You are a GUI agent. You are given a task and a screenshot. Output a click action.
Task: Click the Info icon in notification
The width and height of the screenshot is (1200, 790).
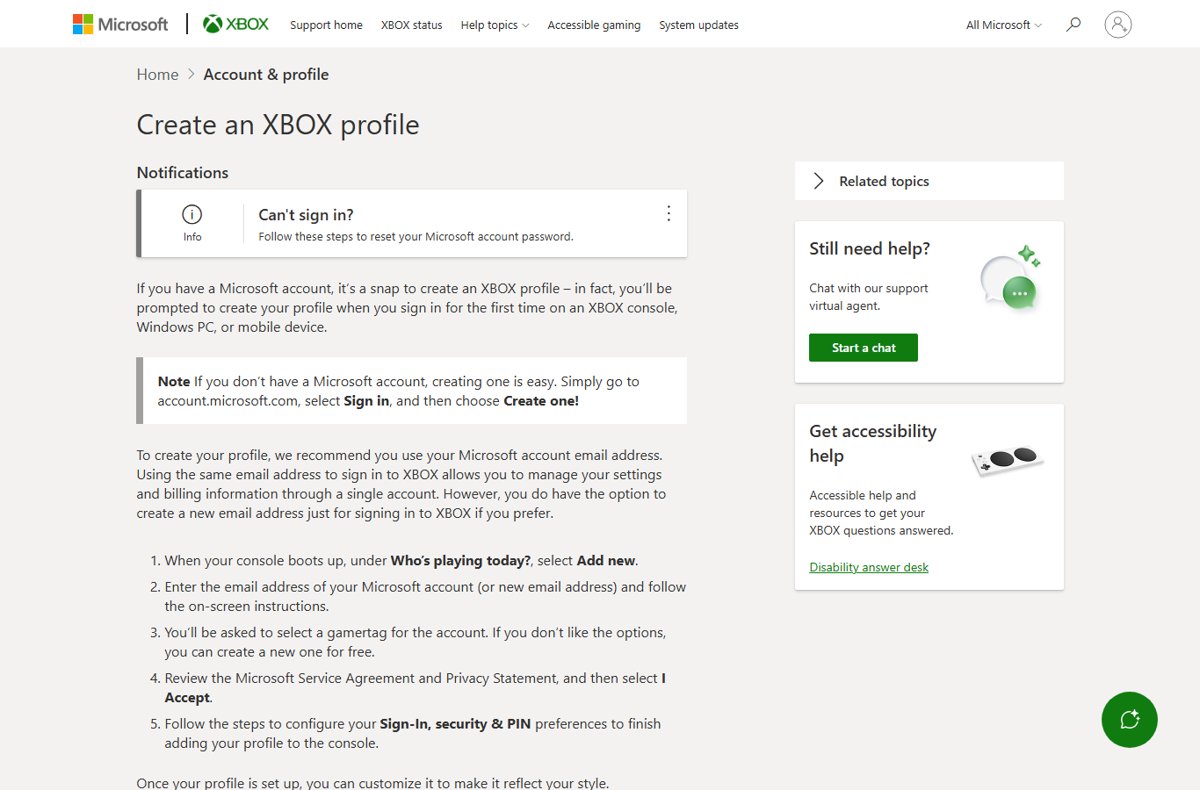192,214
